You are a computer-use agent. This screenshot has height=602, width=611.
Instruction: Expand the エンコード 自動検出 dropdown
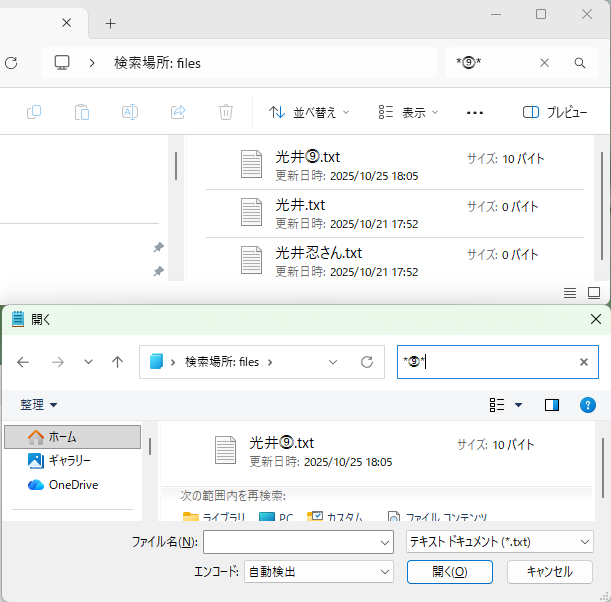coord(319,572)
